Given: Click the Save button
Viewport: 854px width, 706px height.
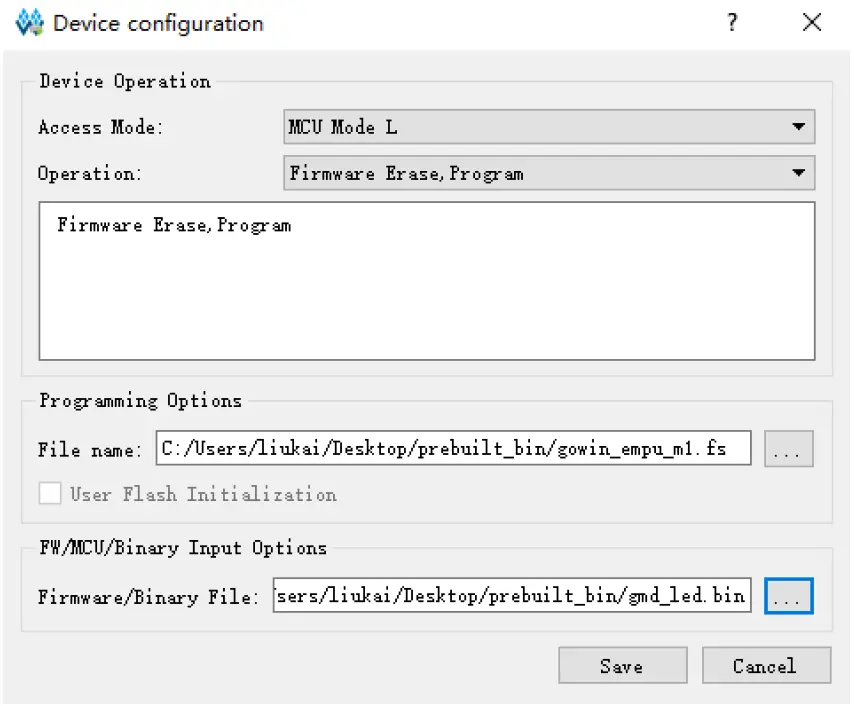Looking at the screenshot, I should [622, 665].
